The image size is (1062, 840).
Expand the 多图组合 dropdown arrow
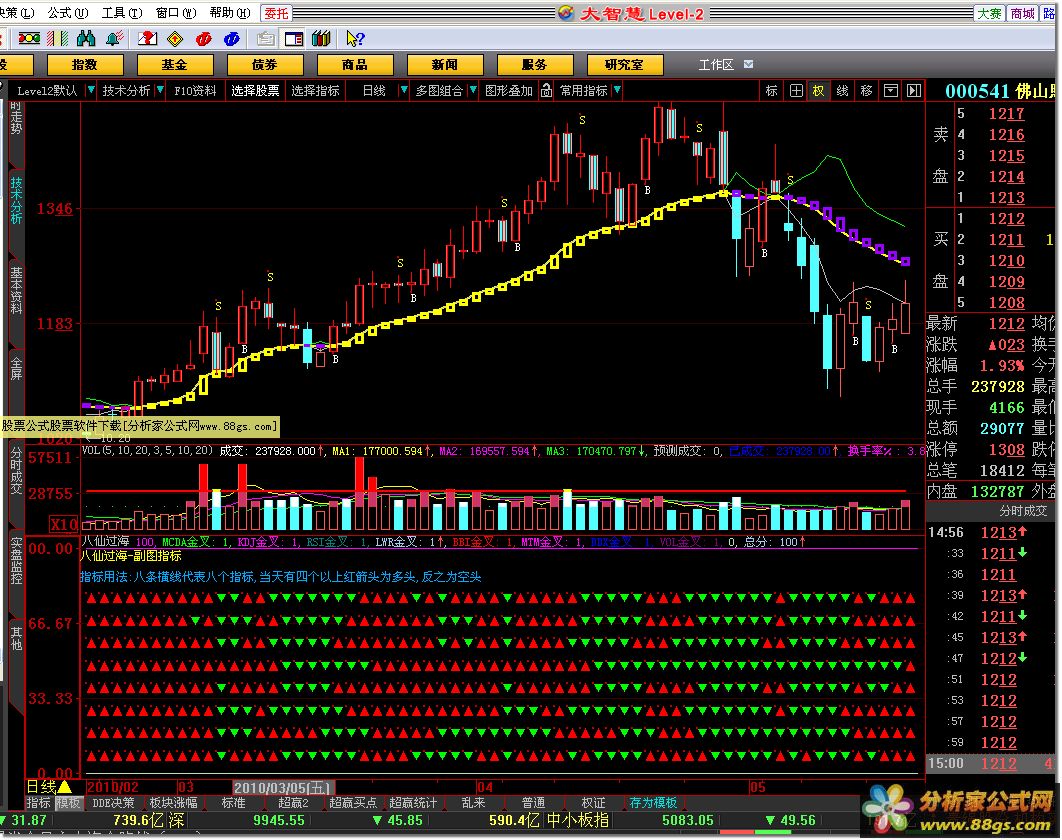473,90
